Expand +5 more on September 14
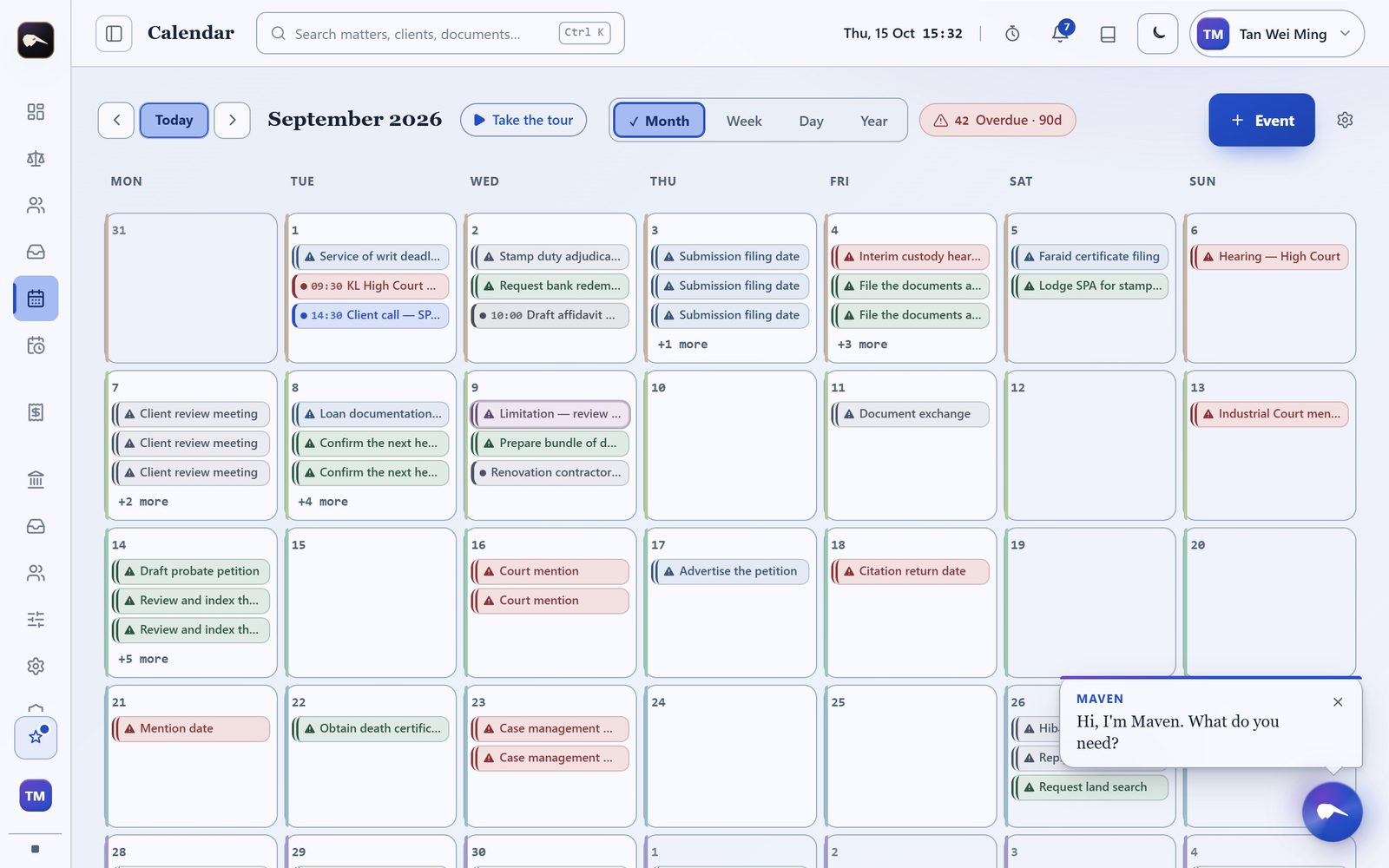 [143, 659]
